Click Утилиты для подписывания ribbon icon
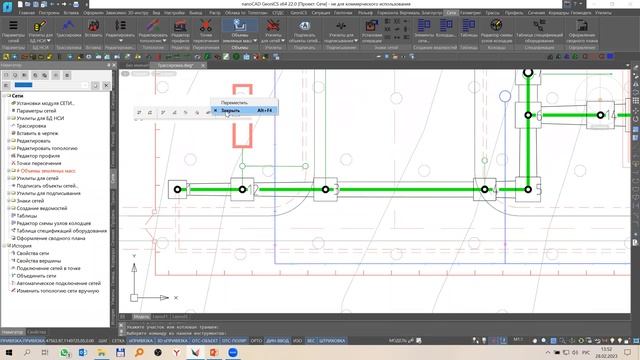Image resolution: width=640 pixels, height=360 pixels. click(341, 26)
